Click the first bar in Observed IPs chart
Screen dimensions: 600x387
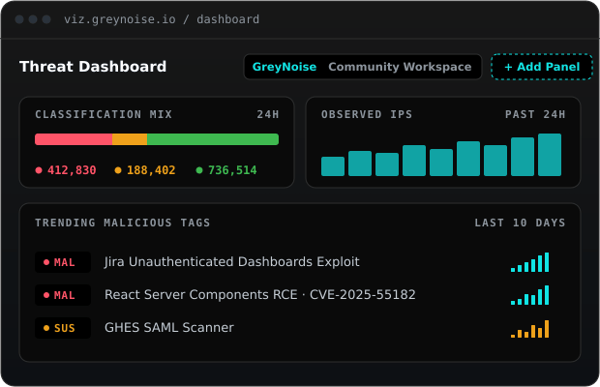(x=333, y=167)
